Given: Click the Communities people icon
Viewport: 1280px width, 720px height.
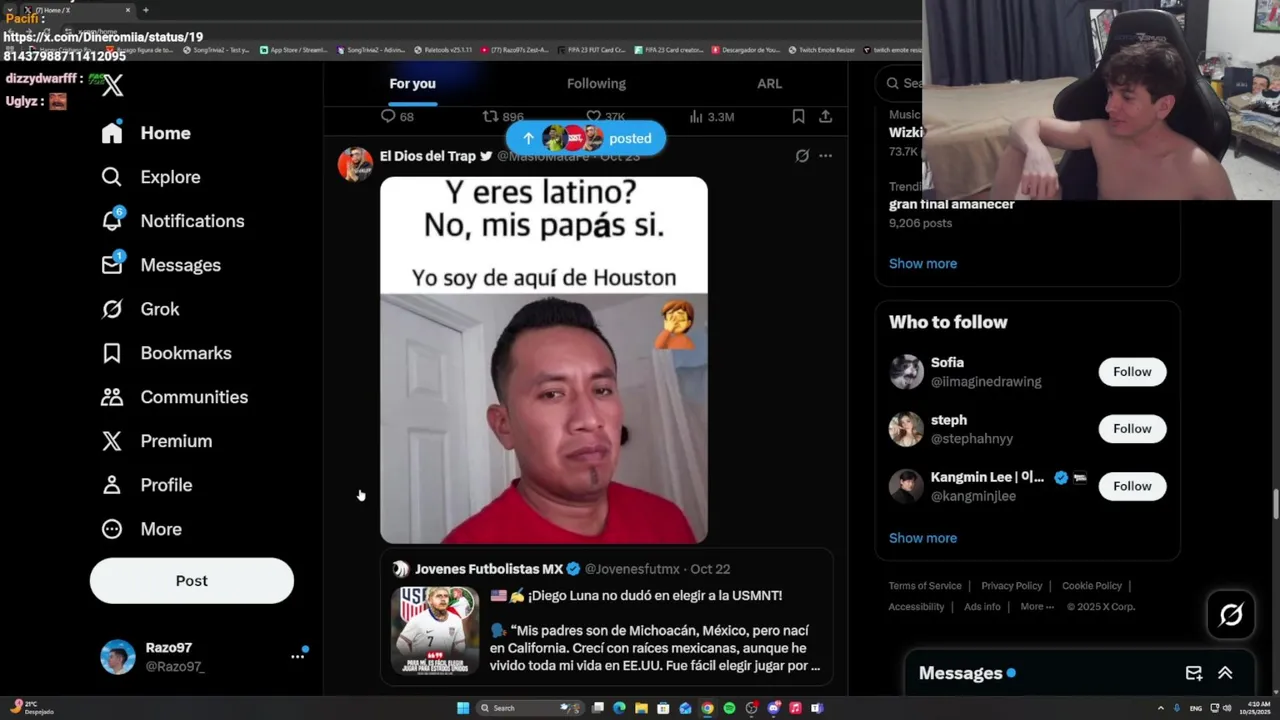Looking at the screenshot, I should (x=112, y=397).
